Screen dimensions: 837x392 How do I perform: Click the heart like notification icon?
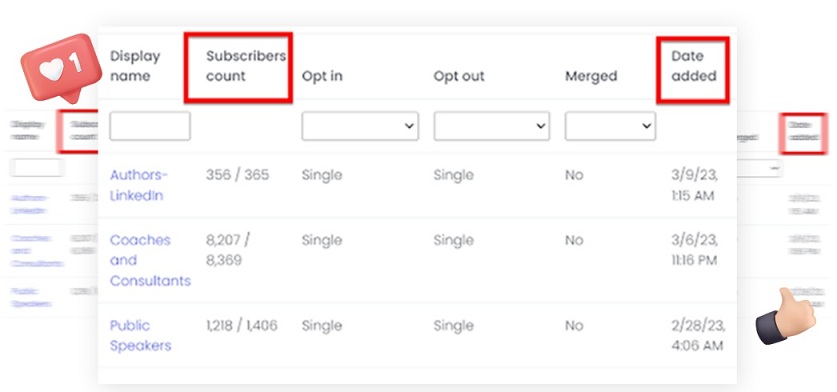61,68
